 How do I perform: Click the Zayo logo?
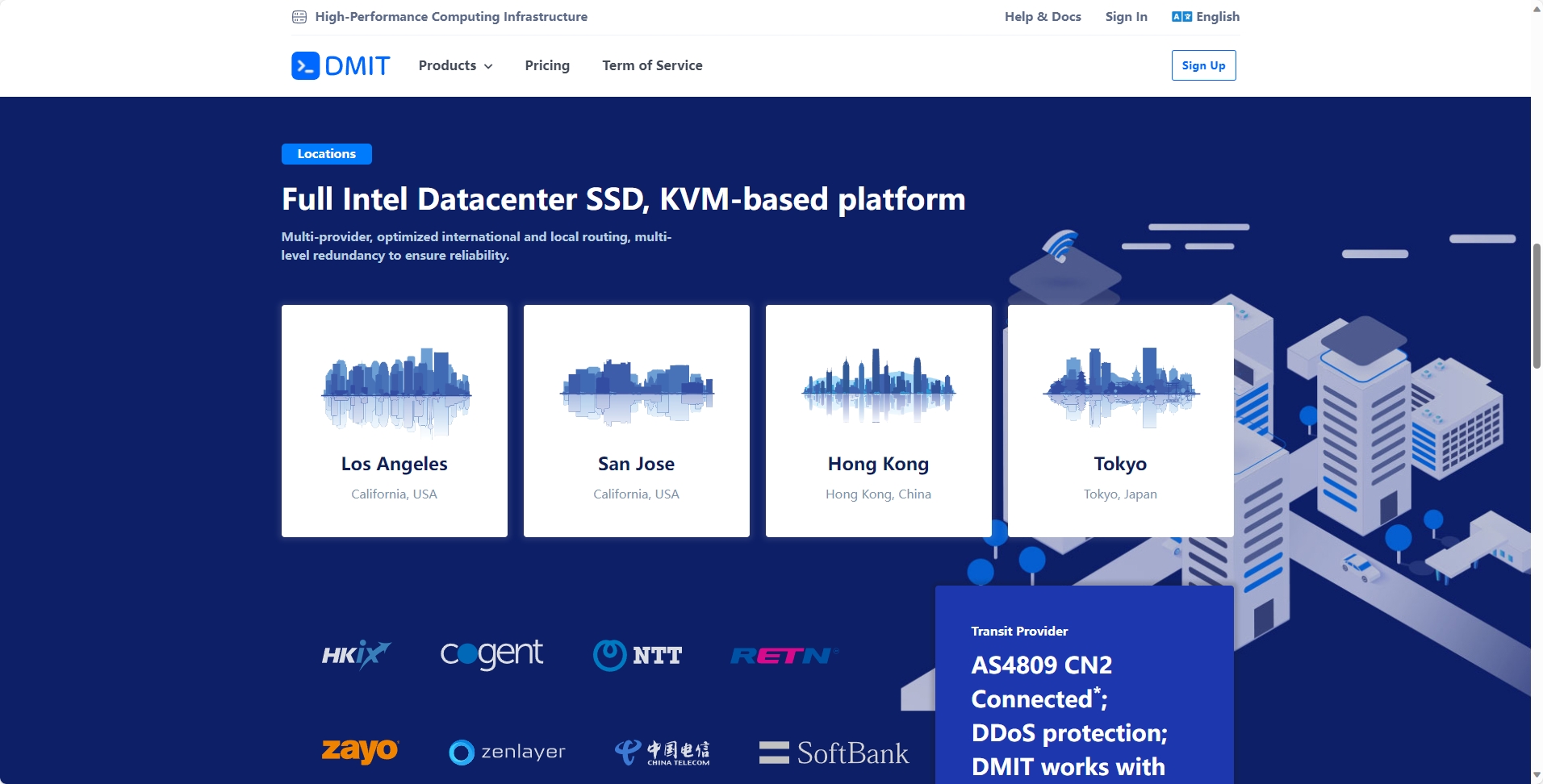[x=360, y=751]
